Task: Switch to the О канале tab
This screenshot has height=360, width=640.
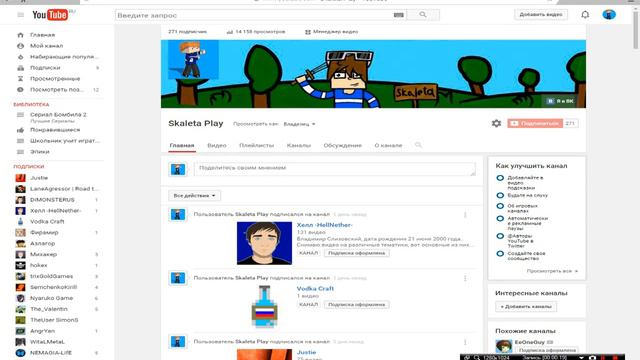Action: tap(388, 145)
